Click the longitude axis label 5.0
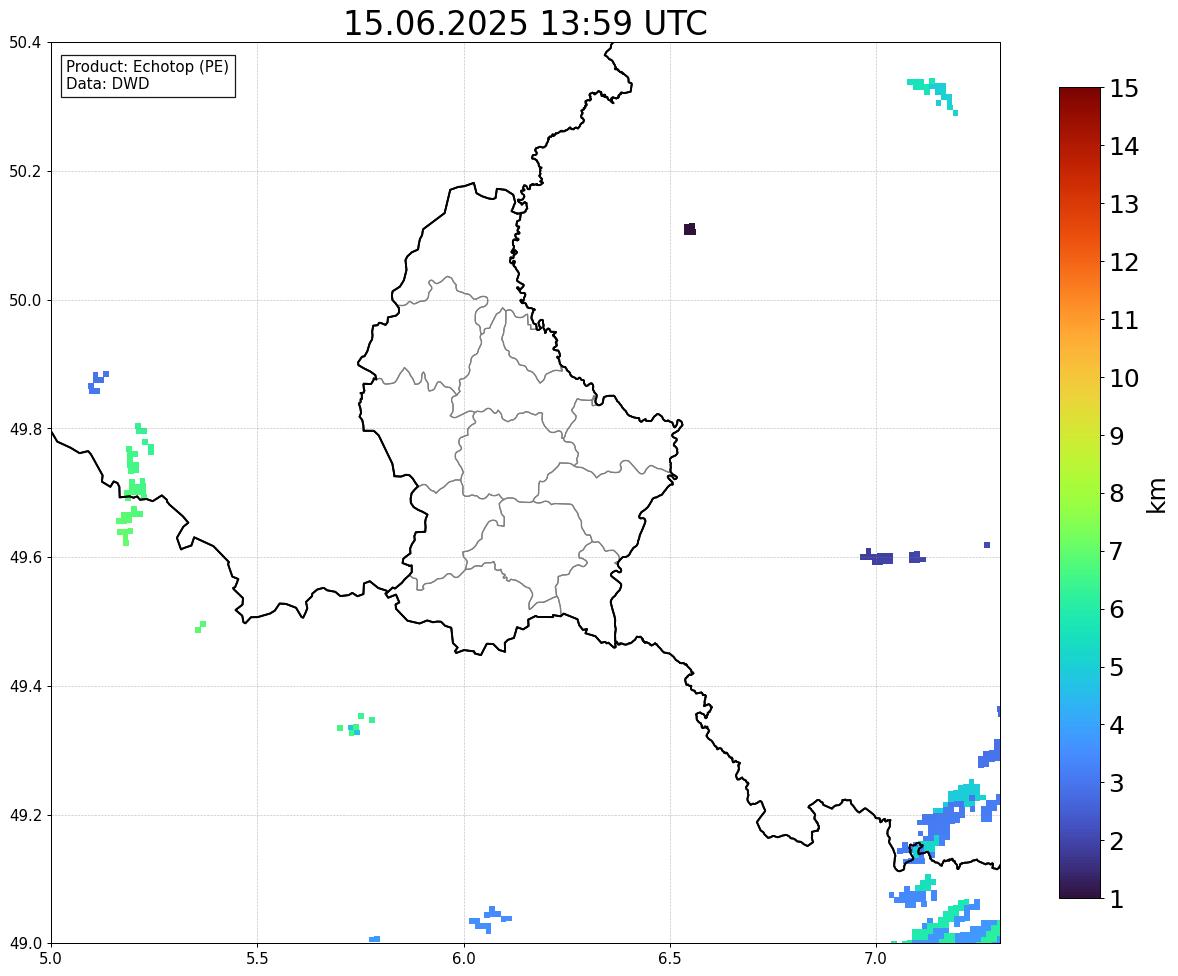Image resolution: width=1178 pixels, height=976 pixels. click(51, 959)
